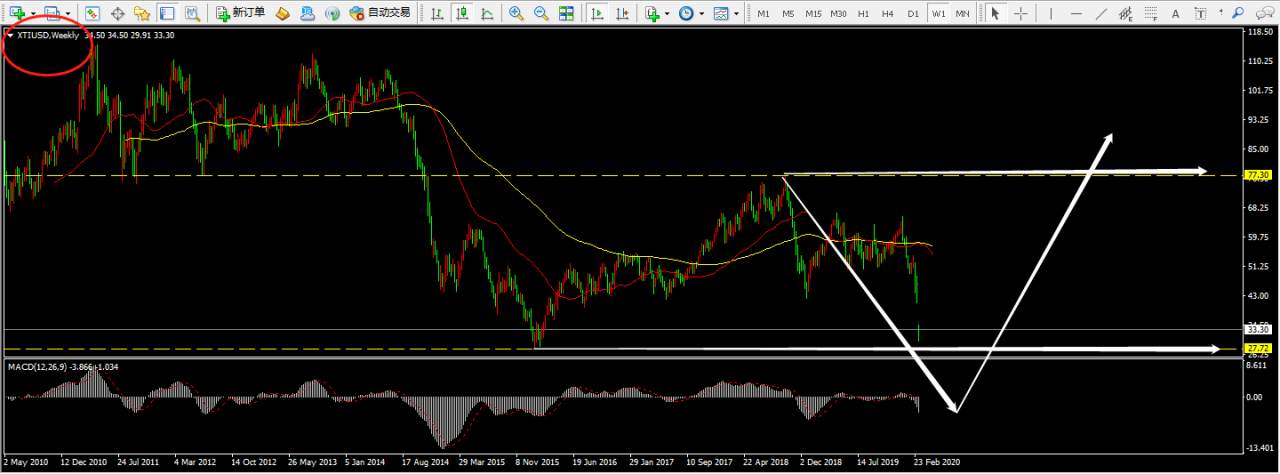Screen dimensions: 1280x474
Task: Open the Market Watch window icon
Action: tap(93, 13)
